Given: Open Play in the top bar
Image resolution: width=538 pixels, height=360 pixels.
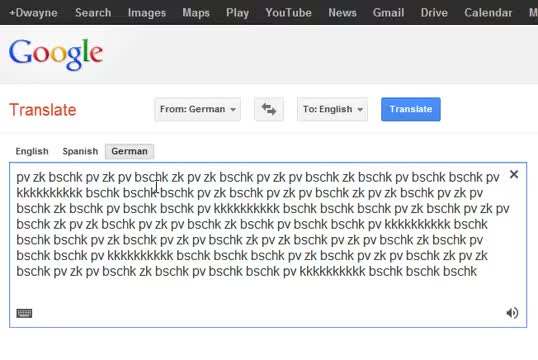Looking at the screenshot, I should (237, 13).
